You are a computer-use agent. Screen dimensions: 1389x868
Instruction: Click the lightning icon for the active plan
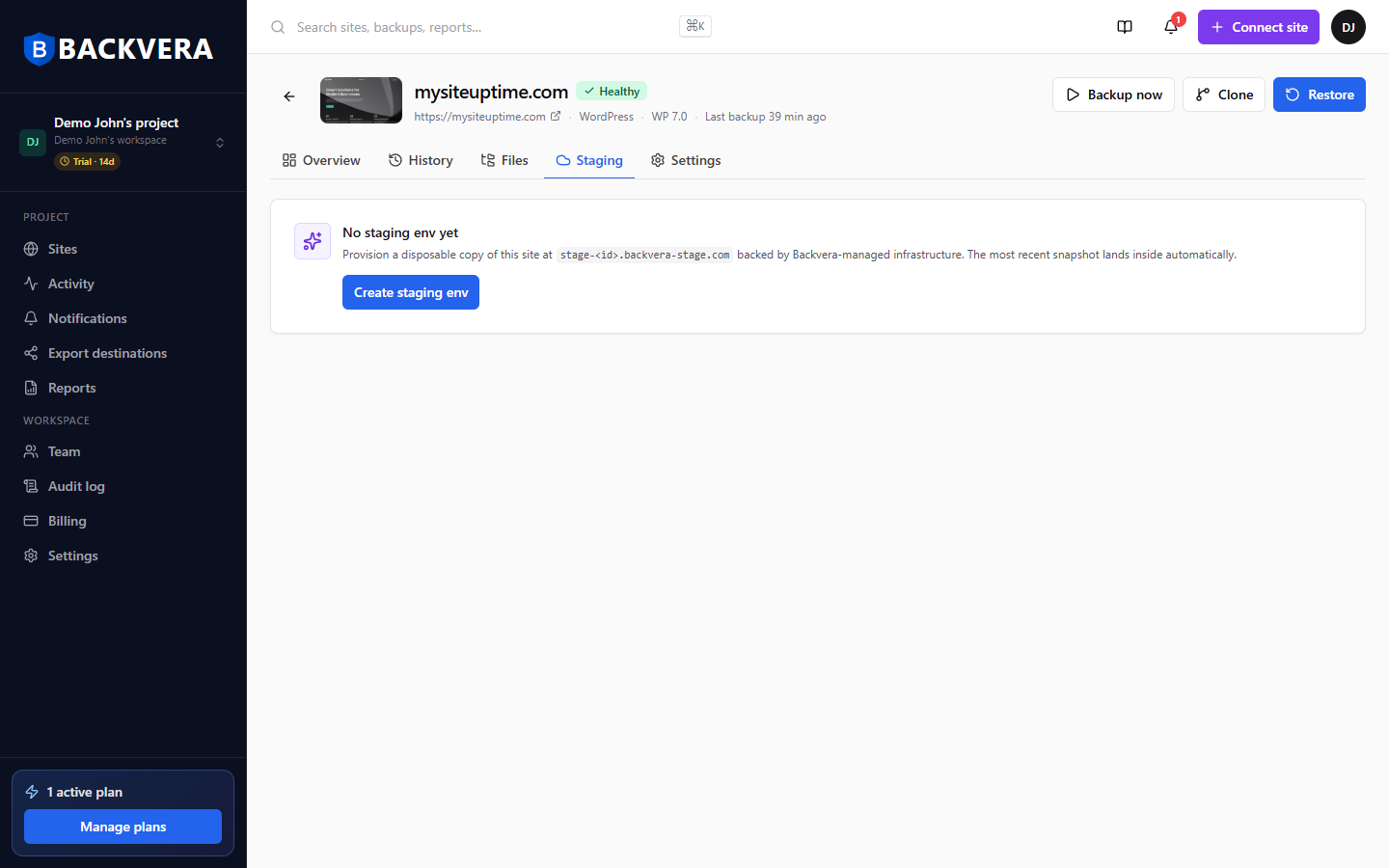[x=32, y=792]
